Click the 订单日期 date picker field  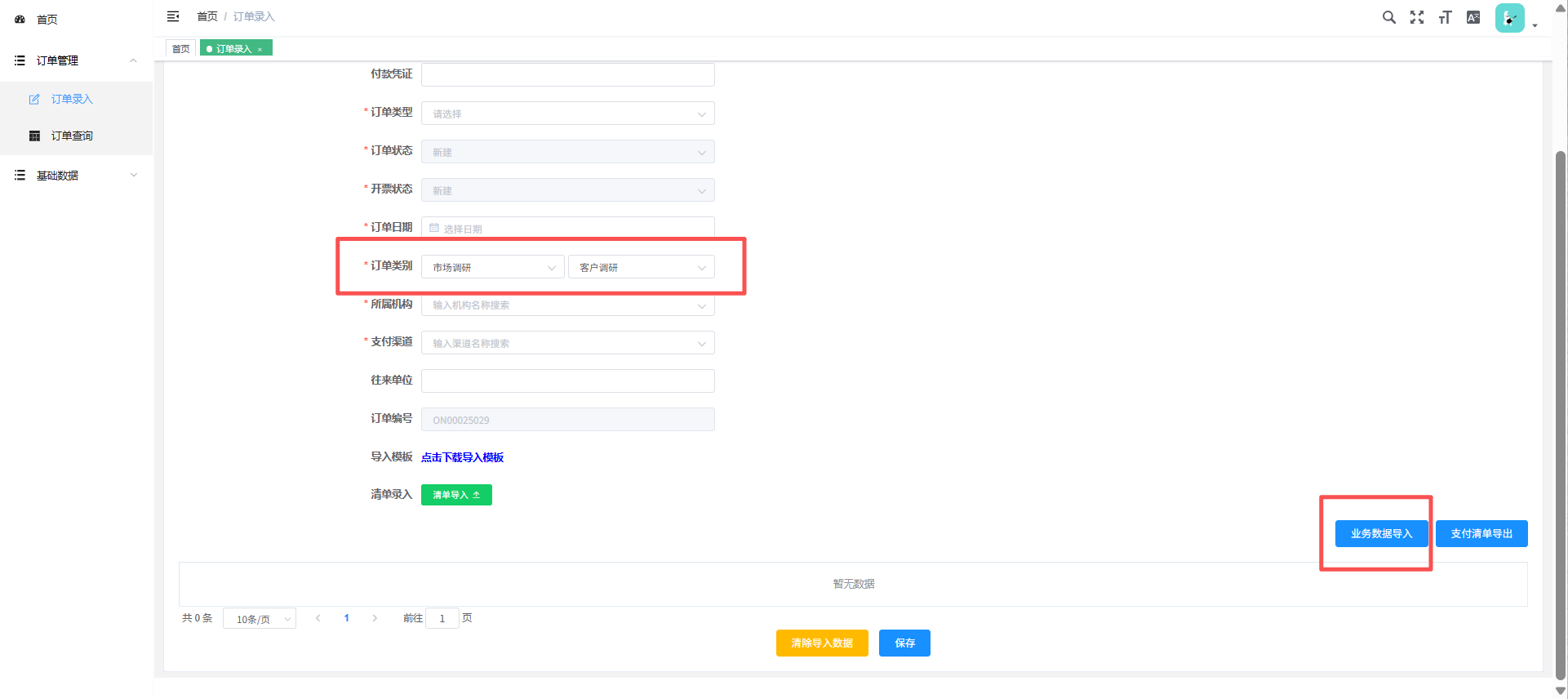pos(567,228)
